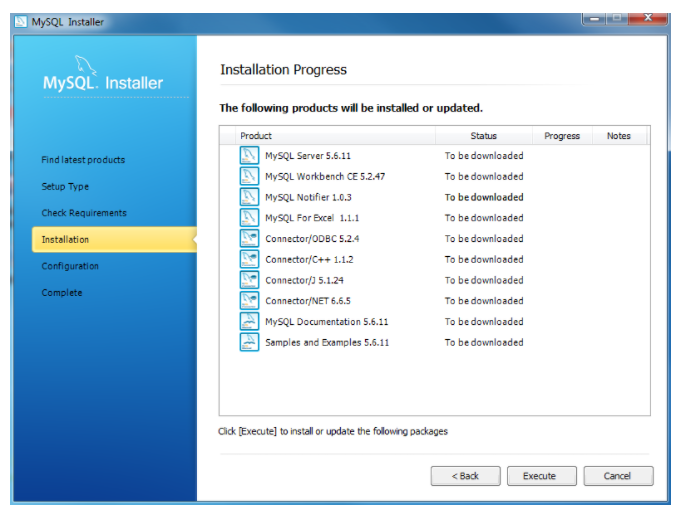Click the Connector/C++ 1.1.2 icon
The image size is (687, 515).
tap(249, 259)
